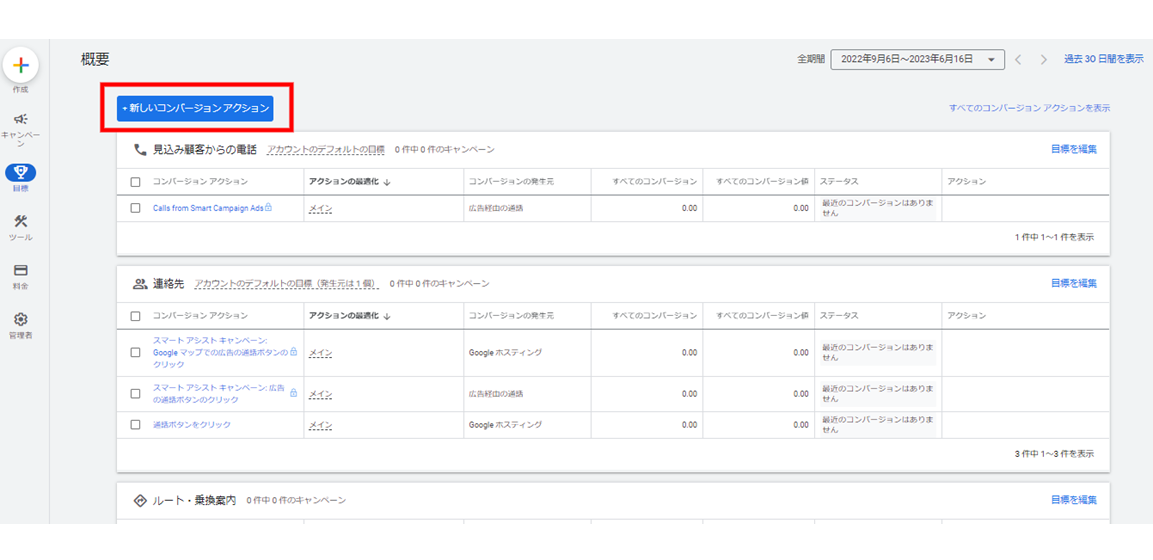Click 目標を編集 for 見込み顧客からの電話
This screenshot has width=1153, height=560.
click(1073, 150)
